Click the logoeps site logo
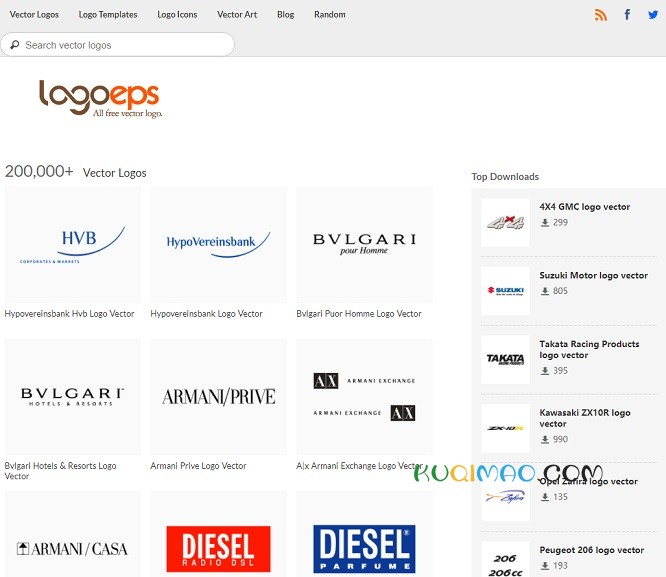Viewport: 666px width, 577px height. 100,99
